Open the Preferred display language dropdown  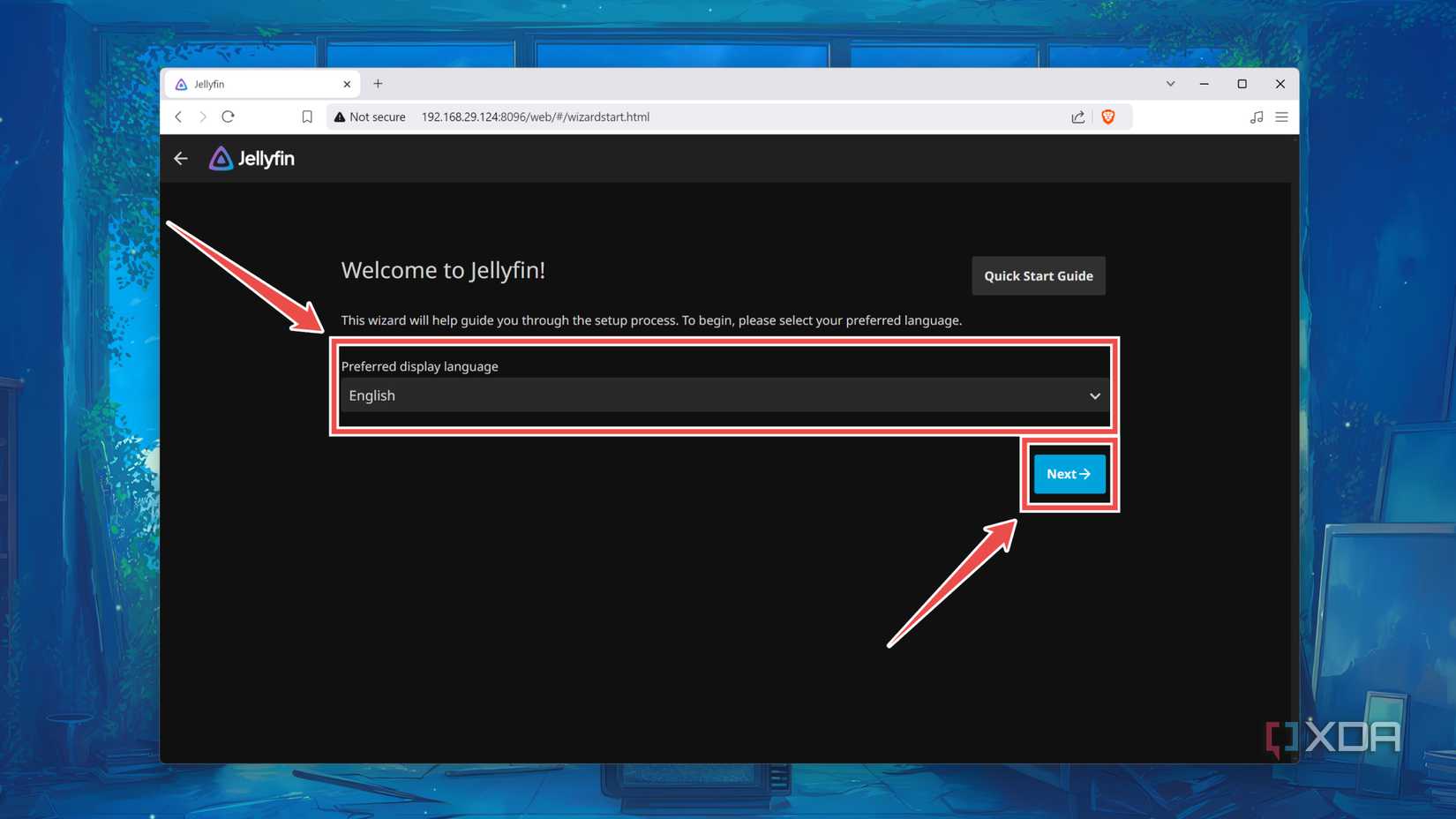point(724,395)
